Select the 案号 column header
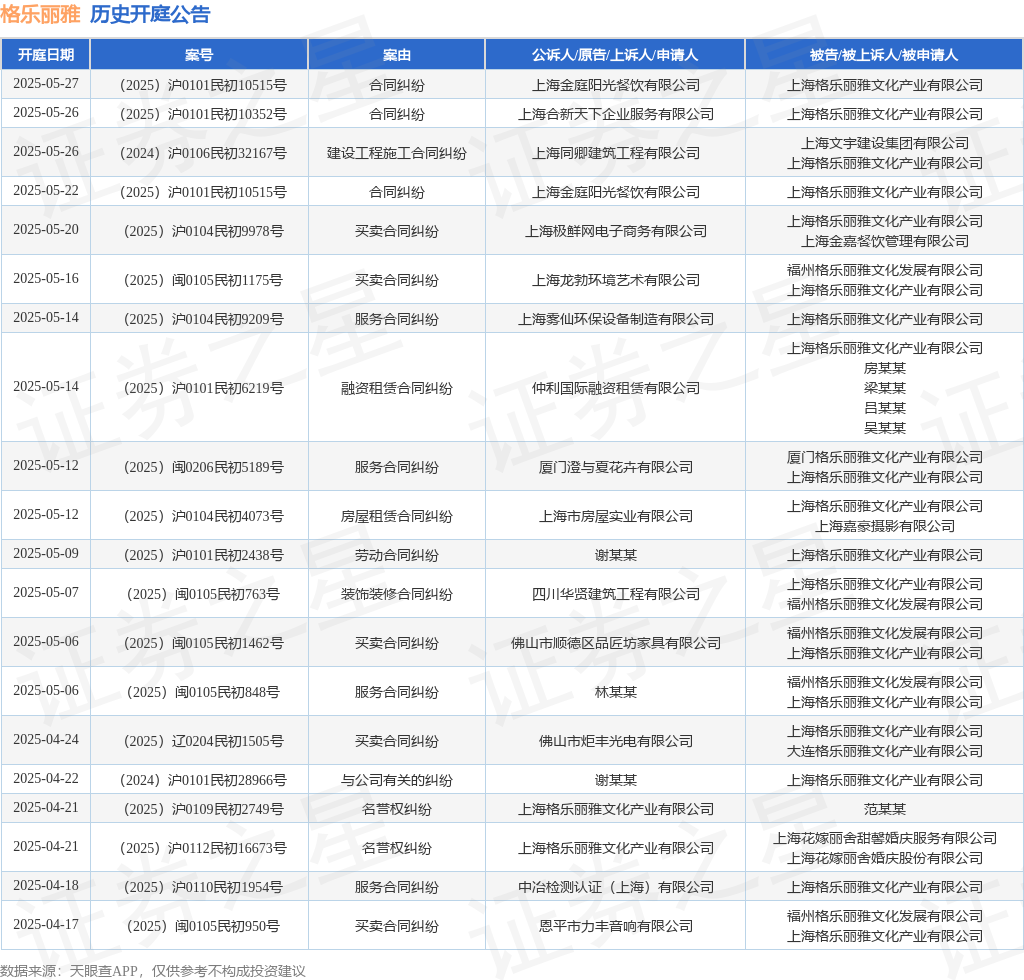Image resolution: width=1024 pixels, height=980 pixels. (199, 55)
